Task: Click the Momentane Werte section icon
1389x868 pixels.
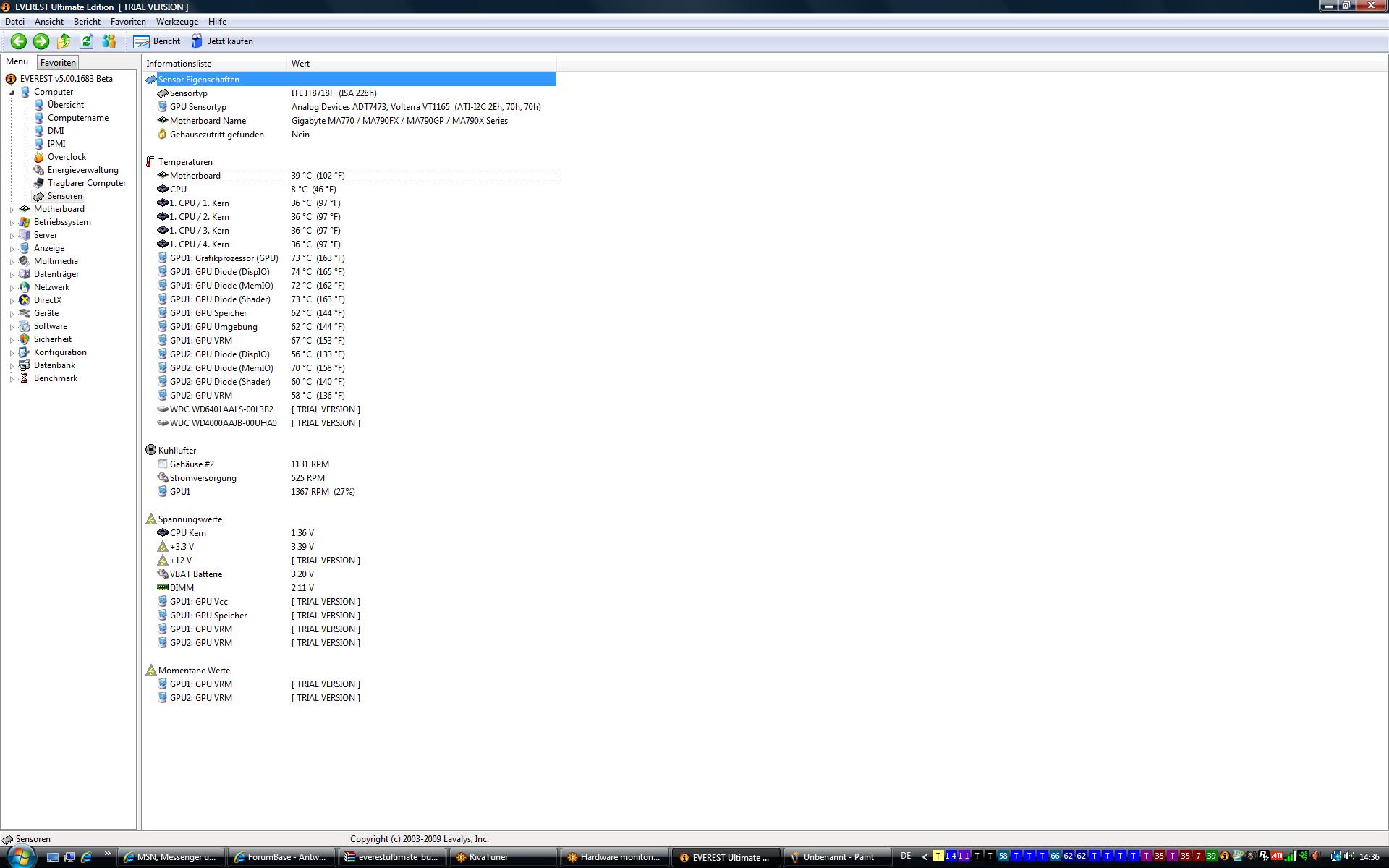Action: pos(150,671)
